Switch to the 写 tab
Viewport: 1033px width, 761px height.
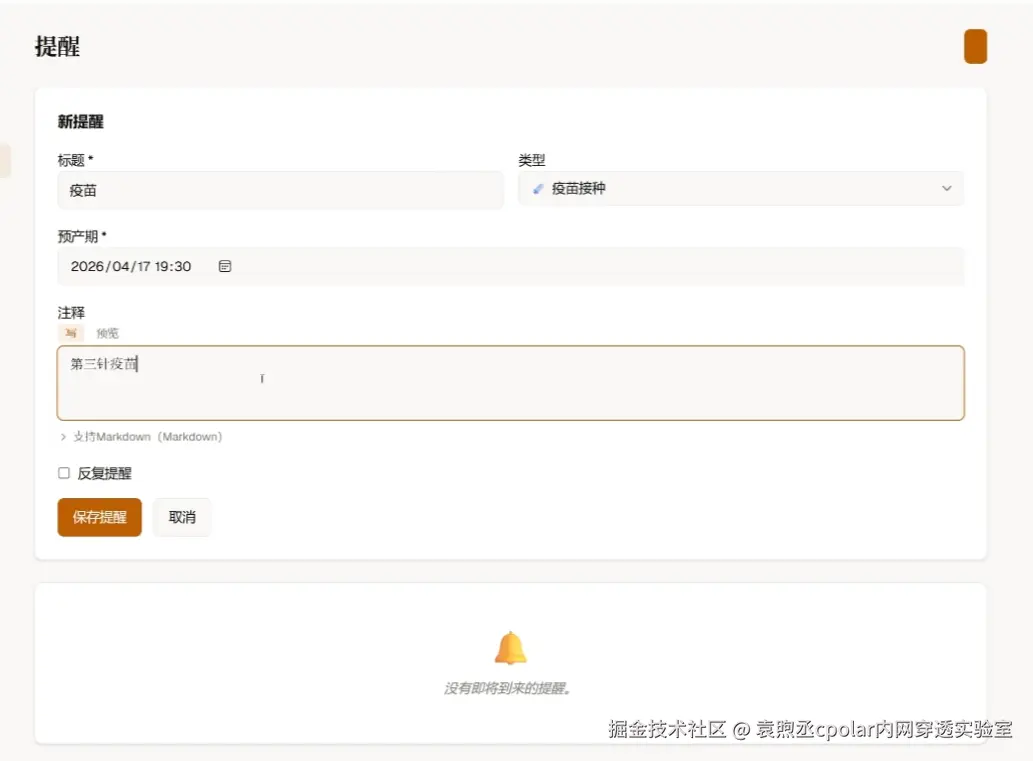pyautogui.click(x=71, y=333)
